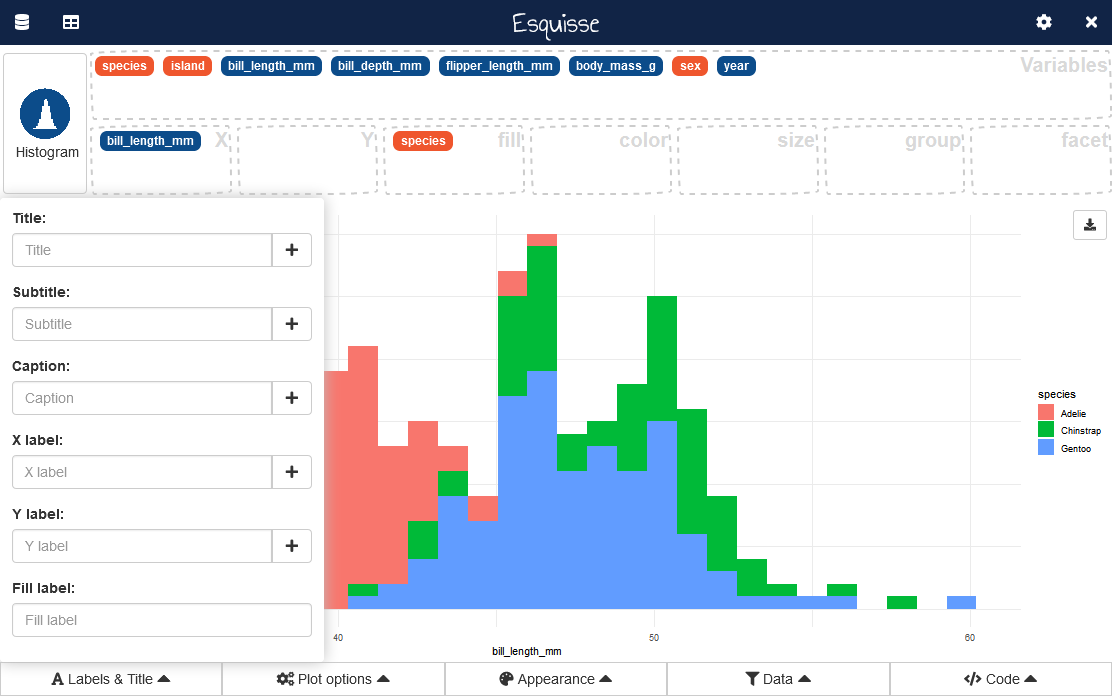1112x696 pixels.
Task: Click plus button beside X label
Action: click(x=292, y=472)
